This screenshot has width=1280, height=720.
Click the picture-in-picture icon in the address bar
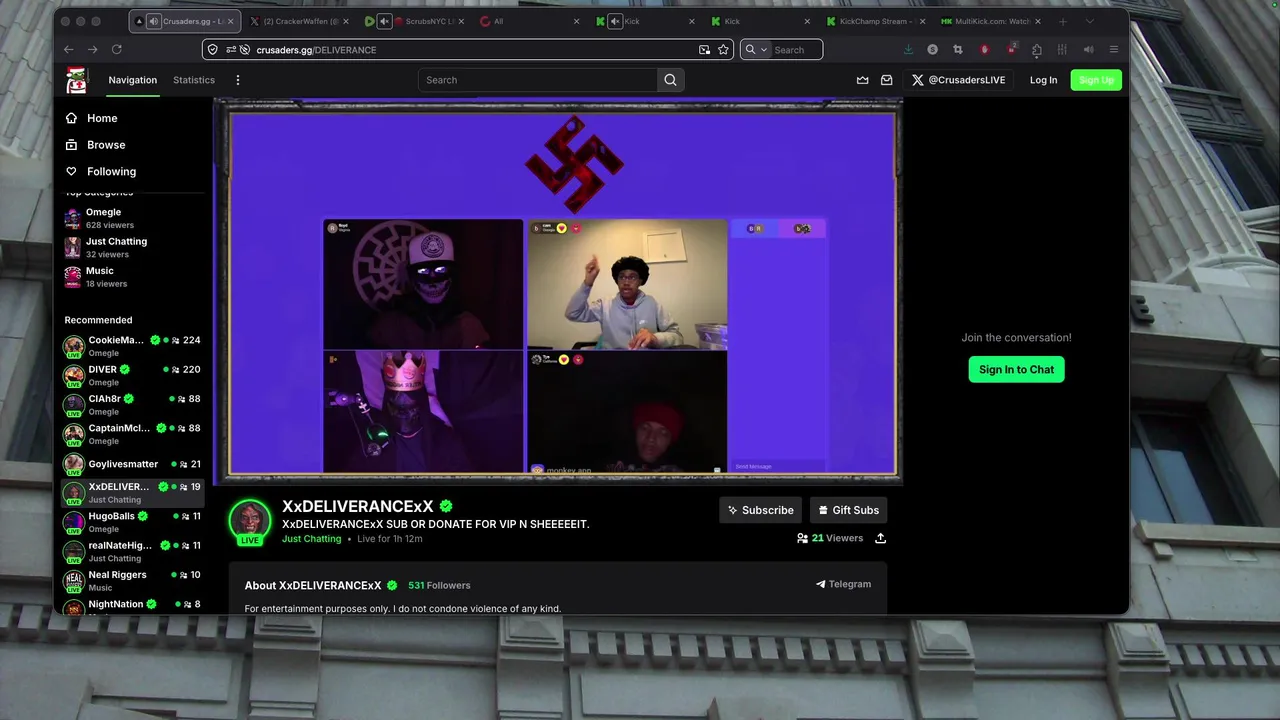[x=704, y=49]
